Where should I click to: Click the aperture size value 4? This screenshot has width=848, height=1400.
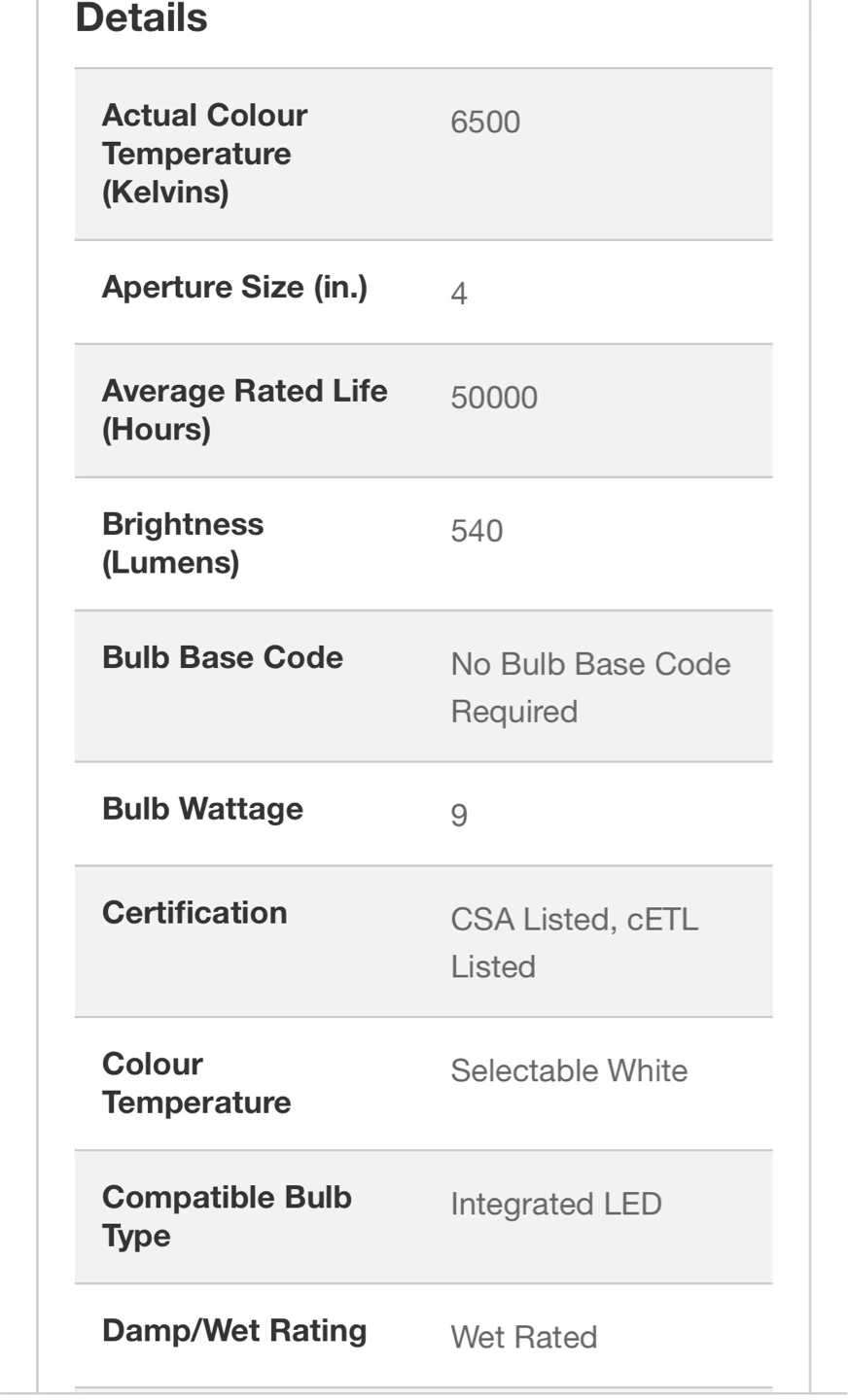pyautogui.click(x=459, y=294)
